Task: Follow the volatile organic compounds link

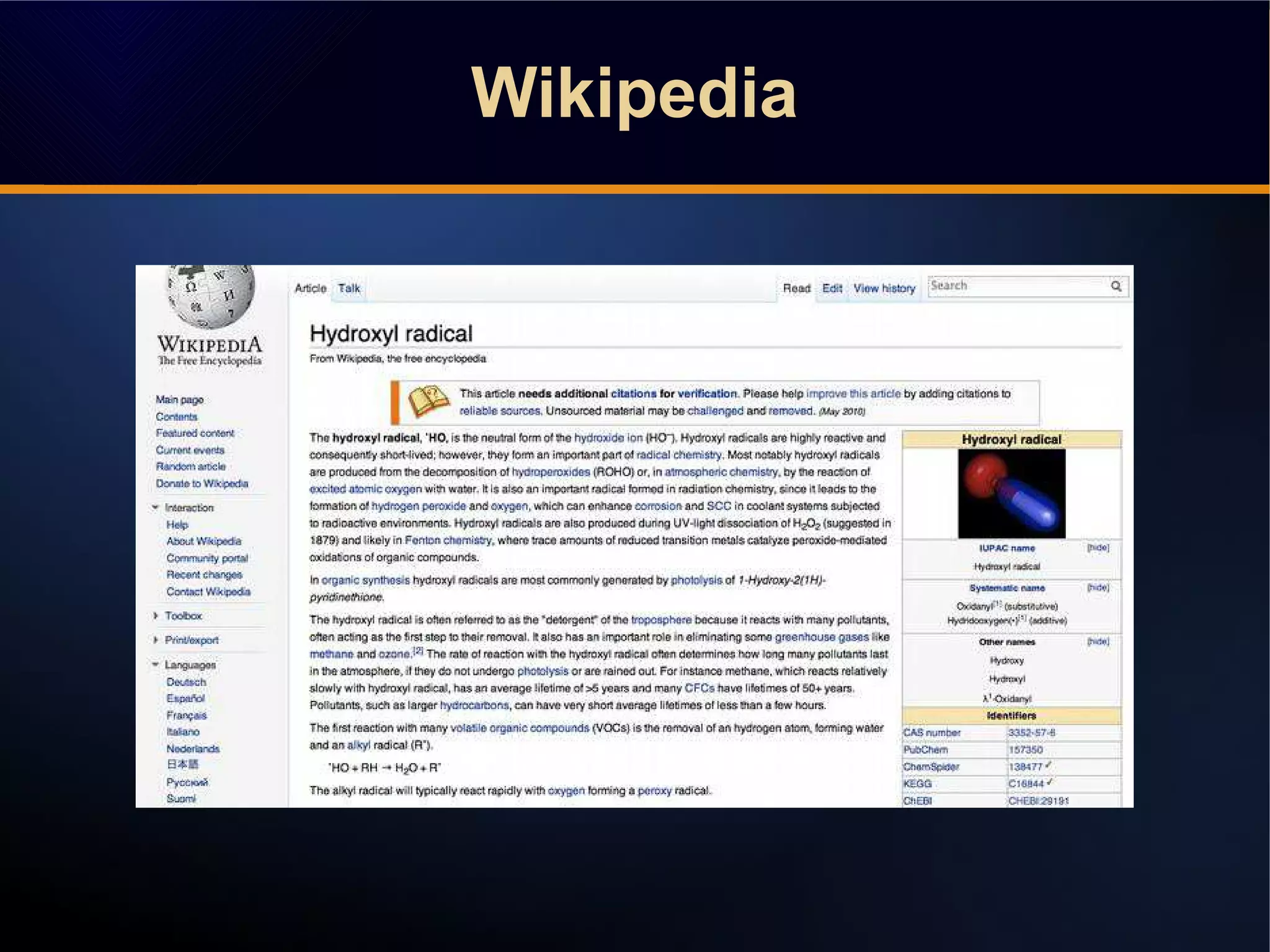Action: 520,728
